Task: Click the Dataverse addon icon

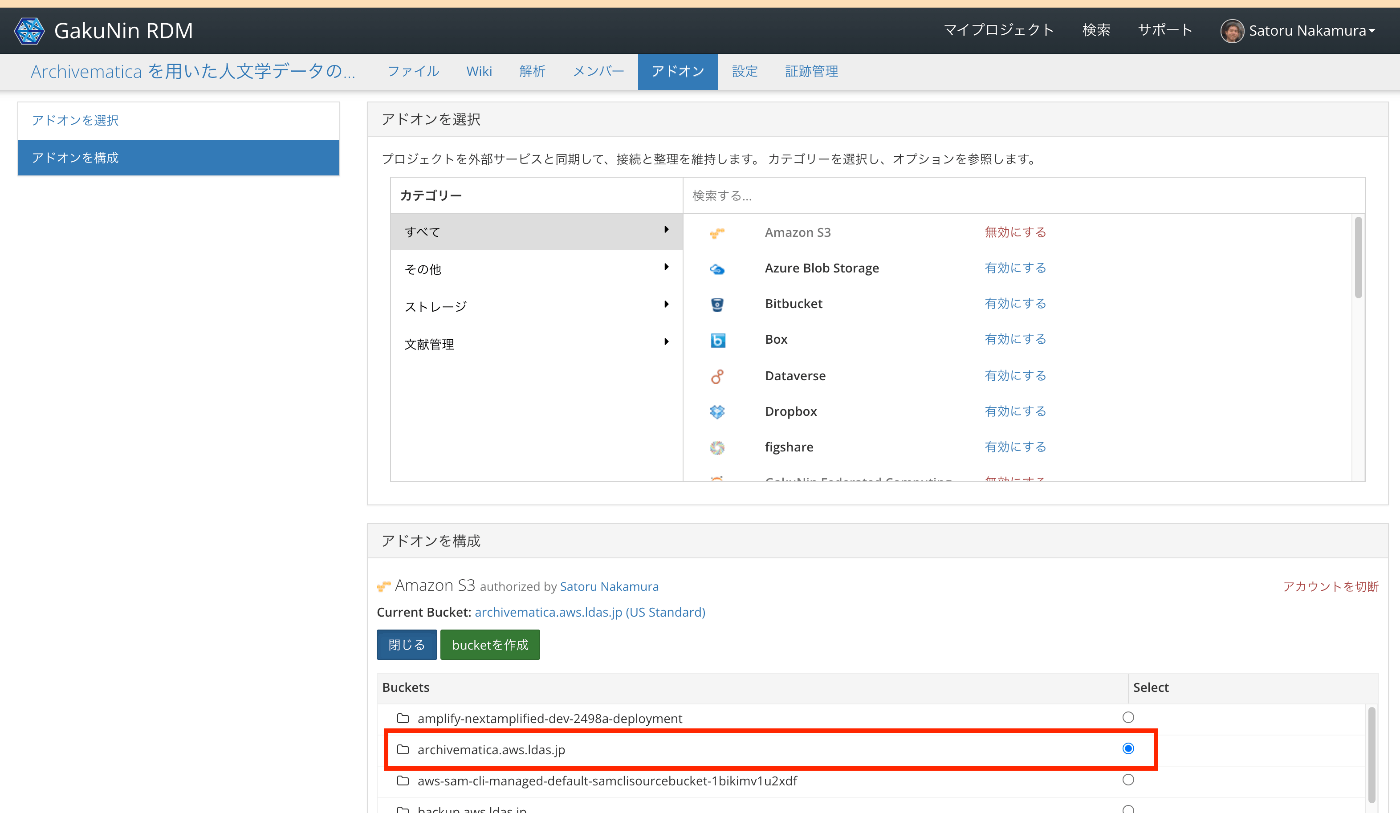Action: [x=717, y=376]
